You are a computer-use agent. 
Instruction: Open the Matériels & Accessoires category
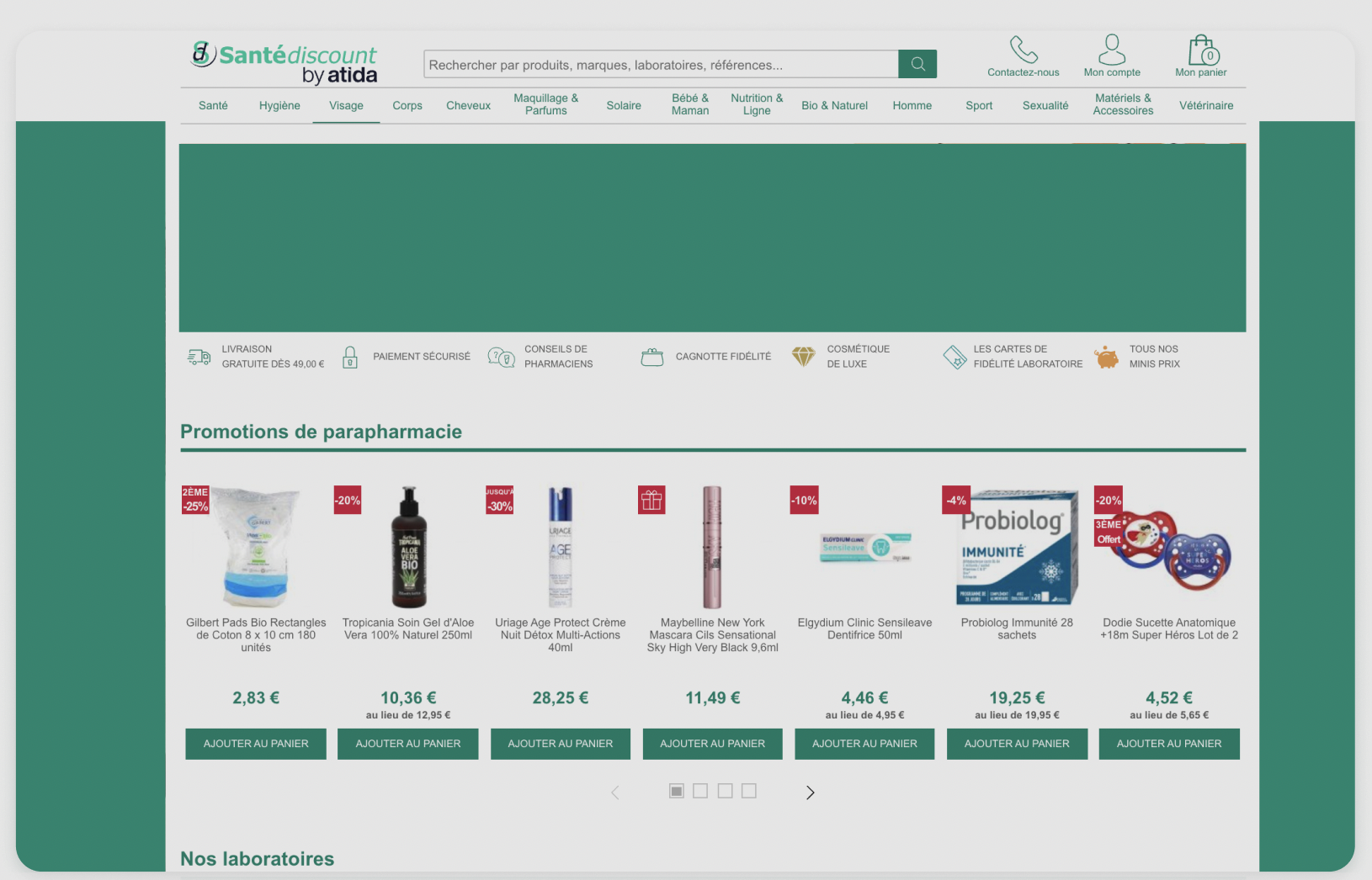pyautogui.click(x=1123, y=104)
